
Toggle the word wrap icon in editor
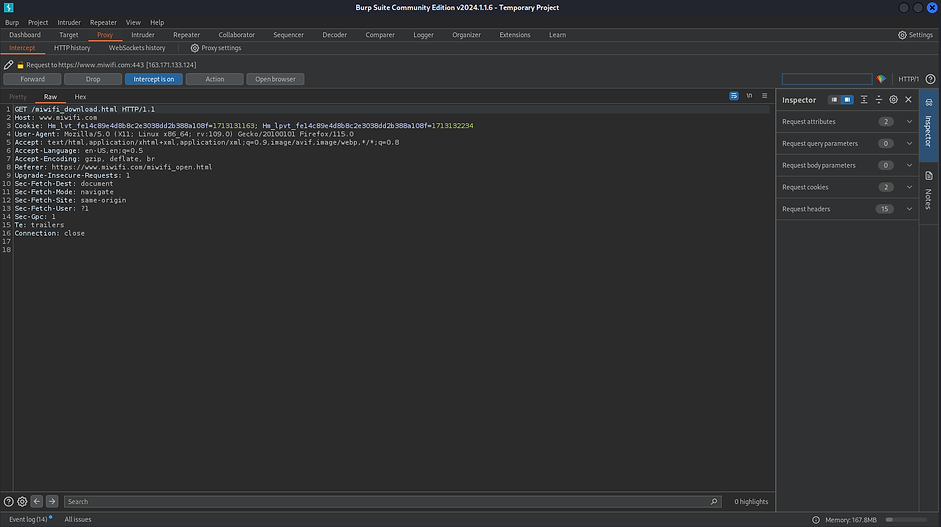(734, 96)
